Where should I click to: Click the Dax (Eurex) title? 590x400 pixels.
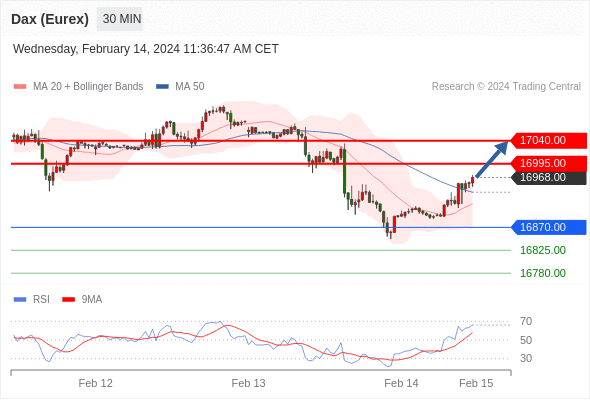[50, 19]
